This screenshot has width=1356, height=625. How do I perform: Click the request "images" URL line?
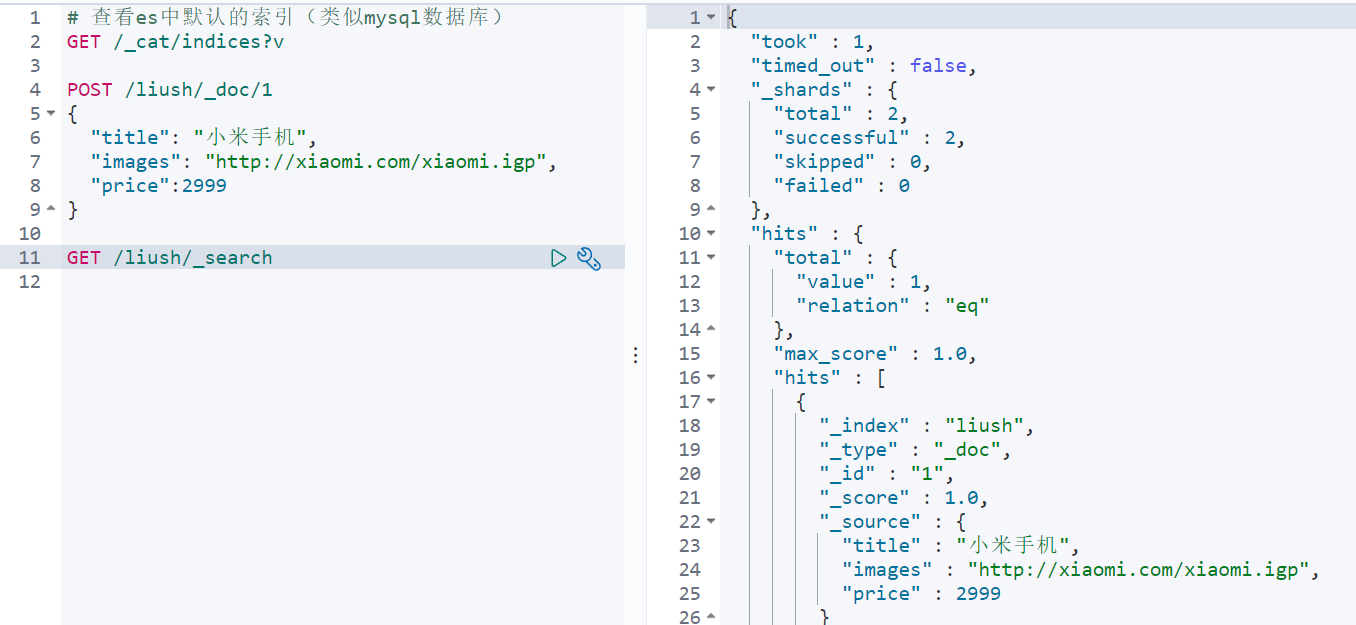pyautogui.click(x=323, y=162)
